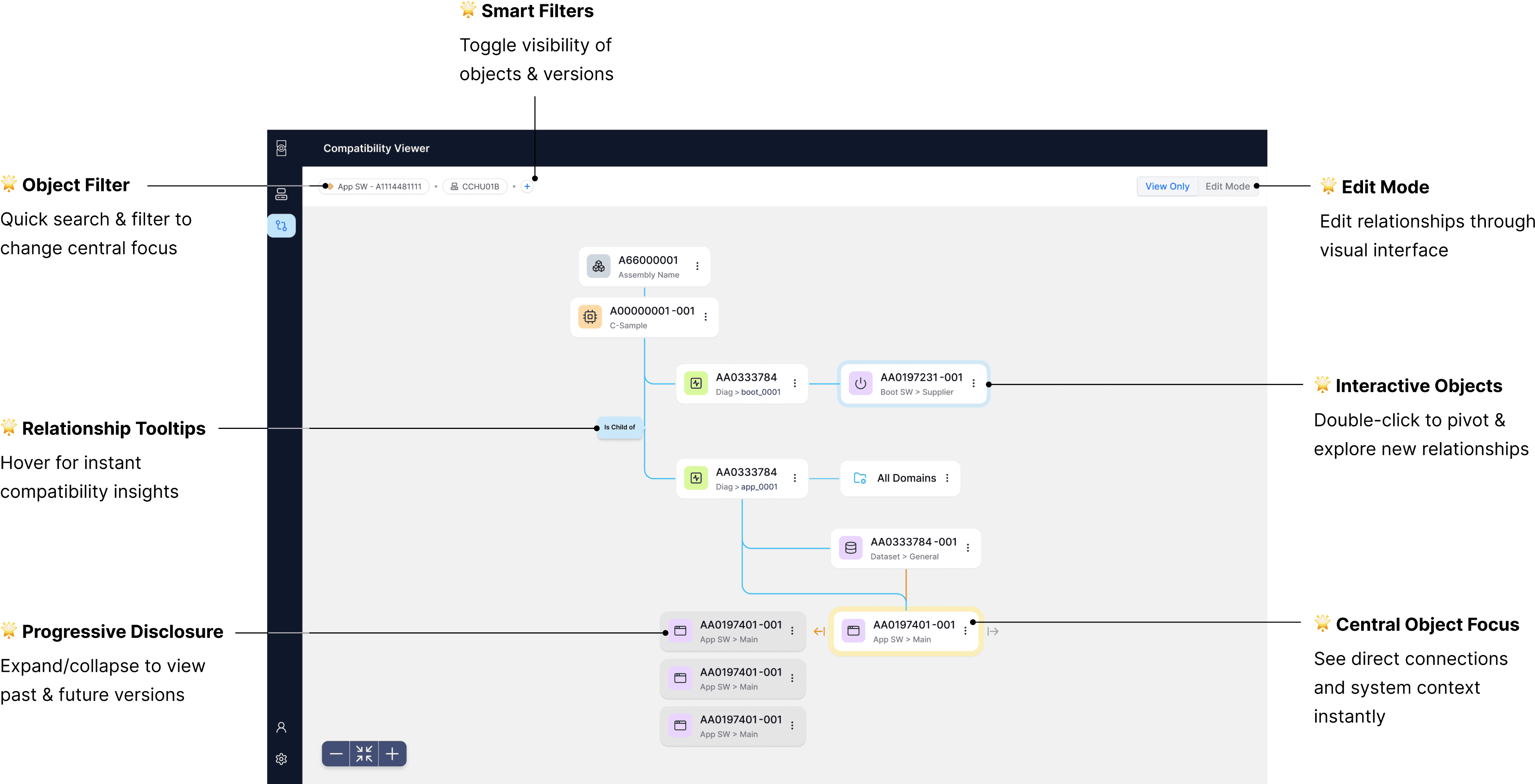
Task: Zoom out with the minus button
Action: tap(336, 754)
